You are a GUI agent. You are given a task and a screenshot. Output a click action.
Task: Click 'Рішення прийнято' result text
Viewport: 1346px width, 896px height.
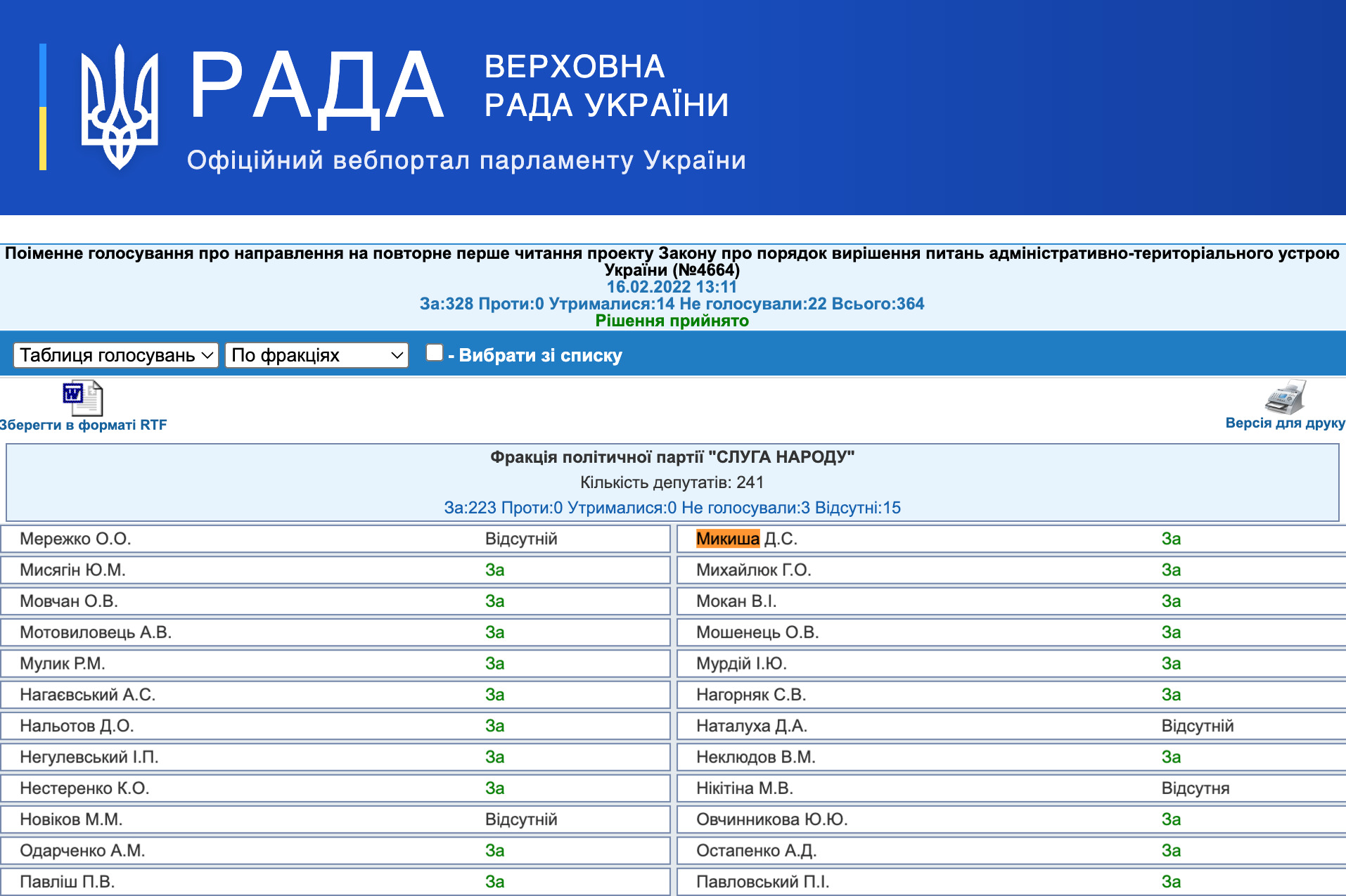pyautogui.click(x=672, y=321)
